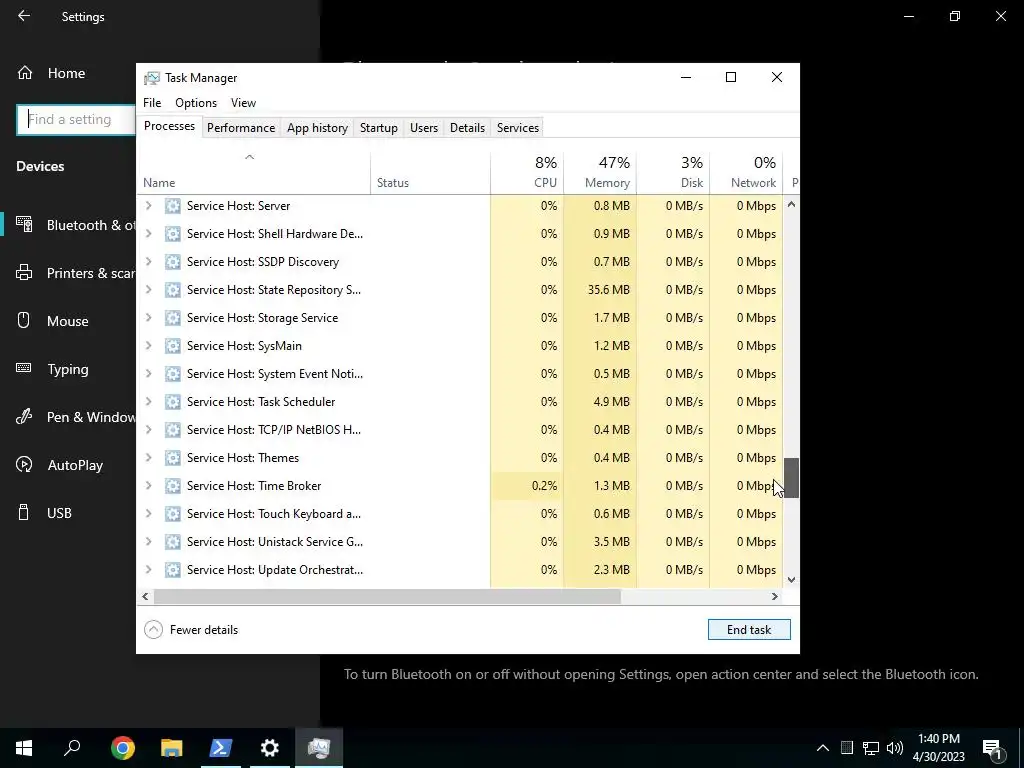Click the gear icon of Service Host: Update Orchestrator
Image resolution: width=1024 pixels, height=768 pixels.
click(x=172, y=570)
